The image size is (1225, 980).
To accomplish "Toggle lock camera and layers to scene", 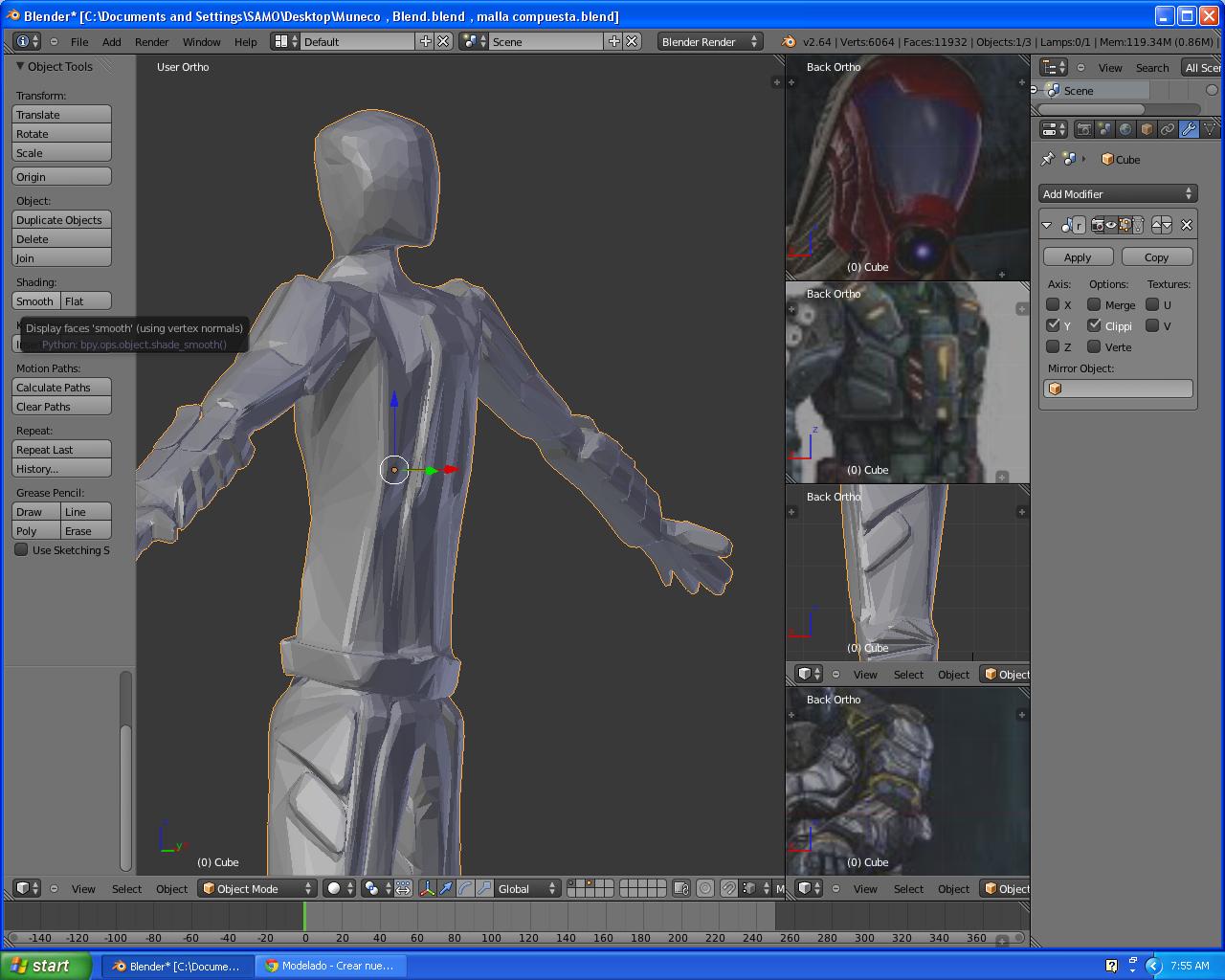I will (x=680, y=888).
